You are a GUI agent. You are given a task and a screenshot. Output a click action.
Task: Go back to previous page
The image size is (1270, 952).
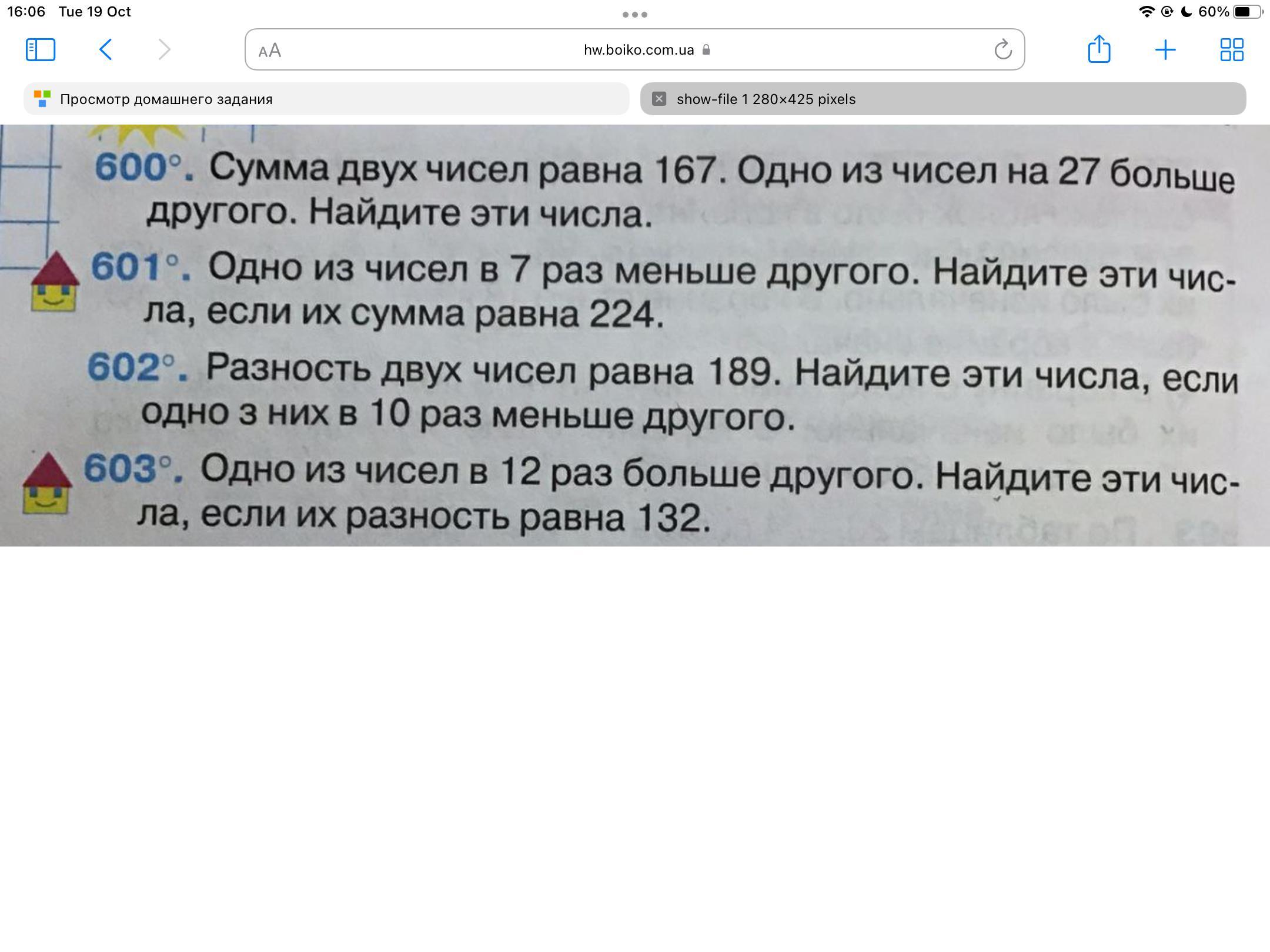pyautogui.click(x=106, y=49)
